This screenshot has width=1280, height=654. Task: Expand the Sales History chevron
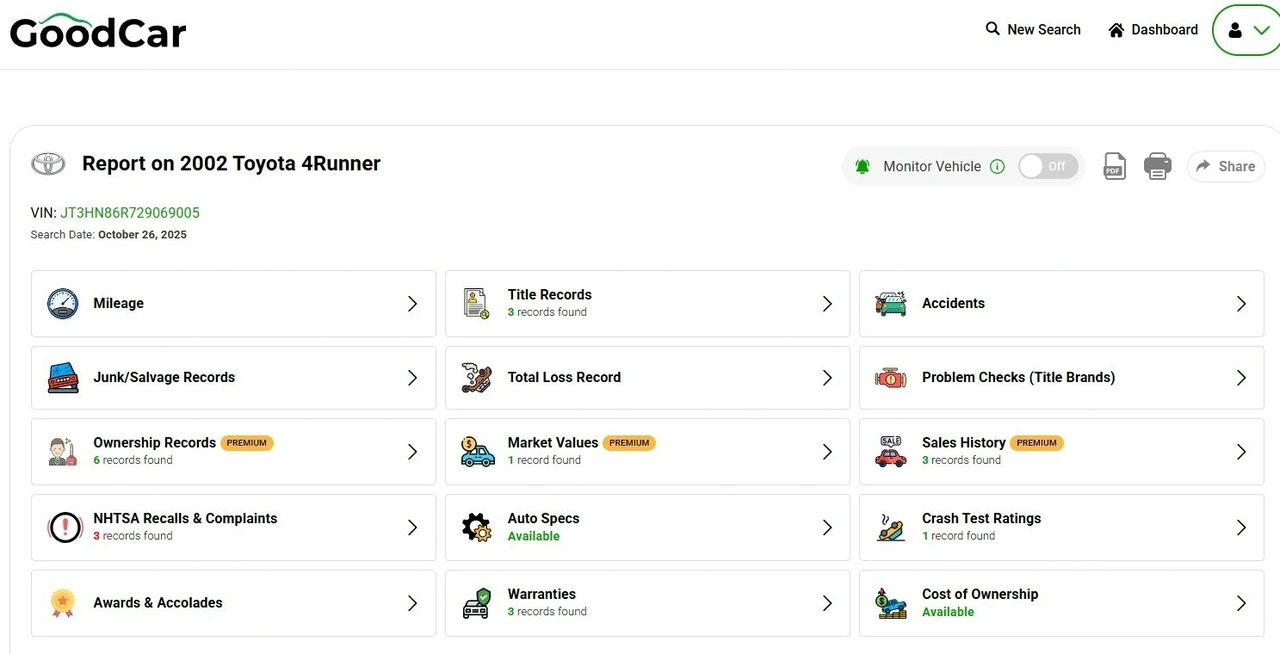pos(1241,452)
